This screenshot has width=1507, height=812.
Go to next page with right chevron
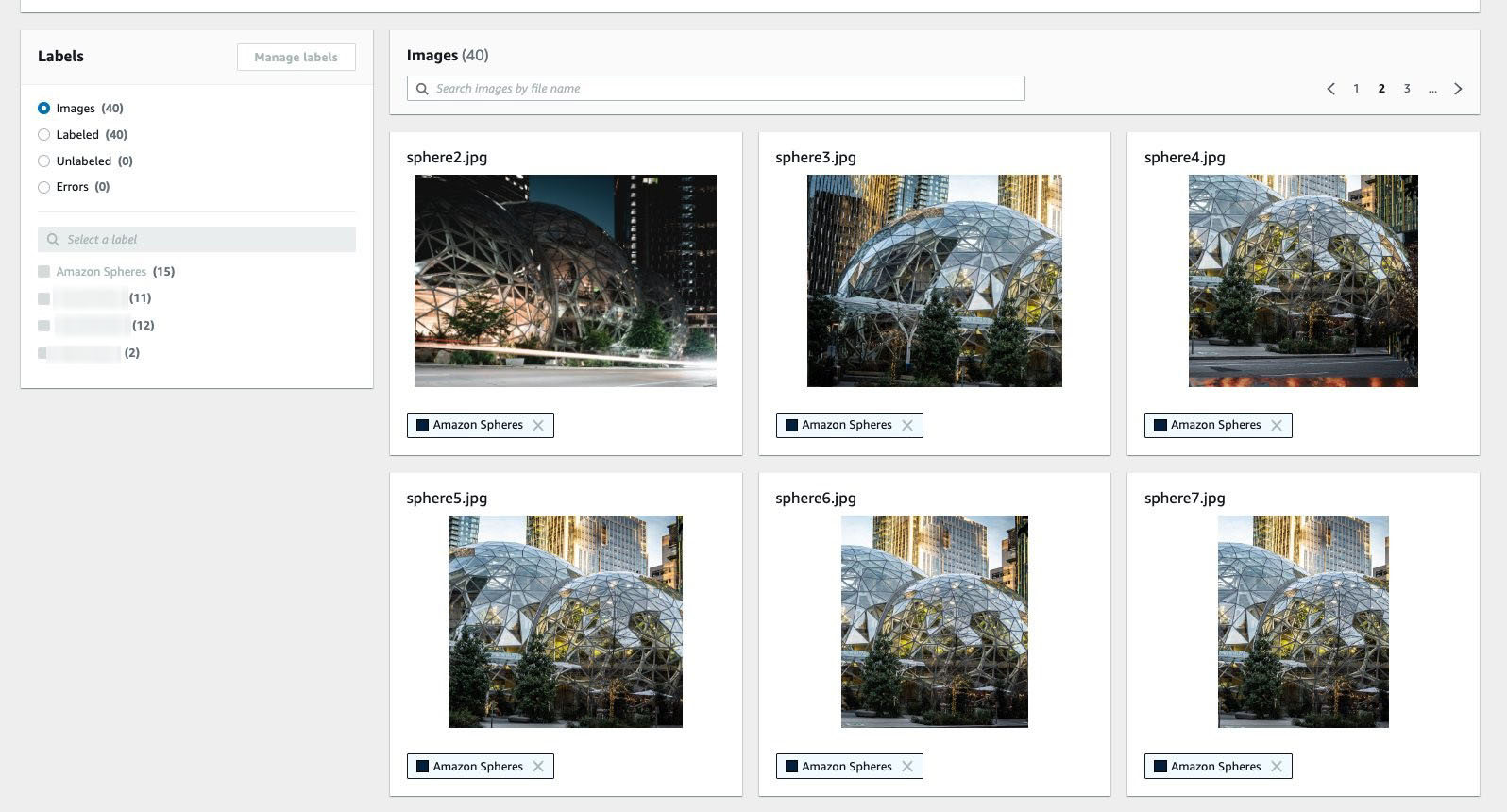click(1458, 89)
